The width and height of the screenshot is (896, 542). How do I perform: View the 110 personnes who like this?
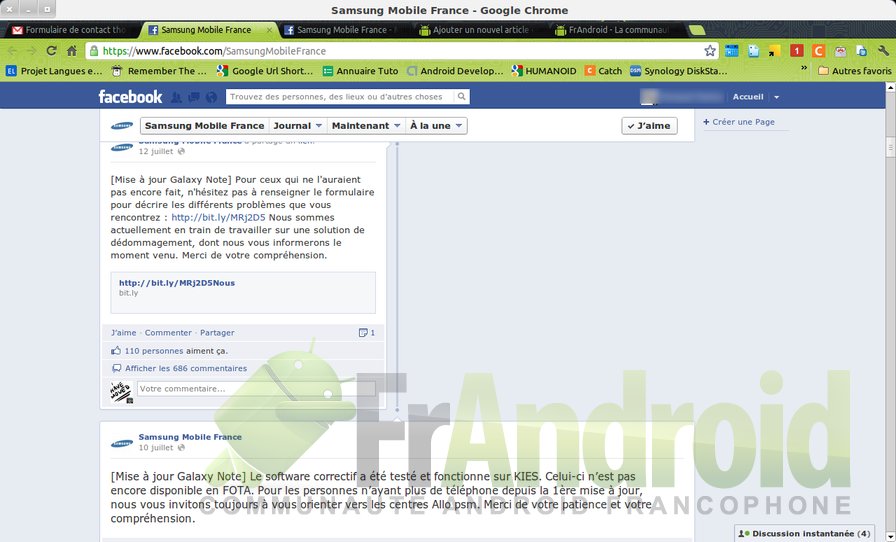pos(154,350)
